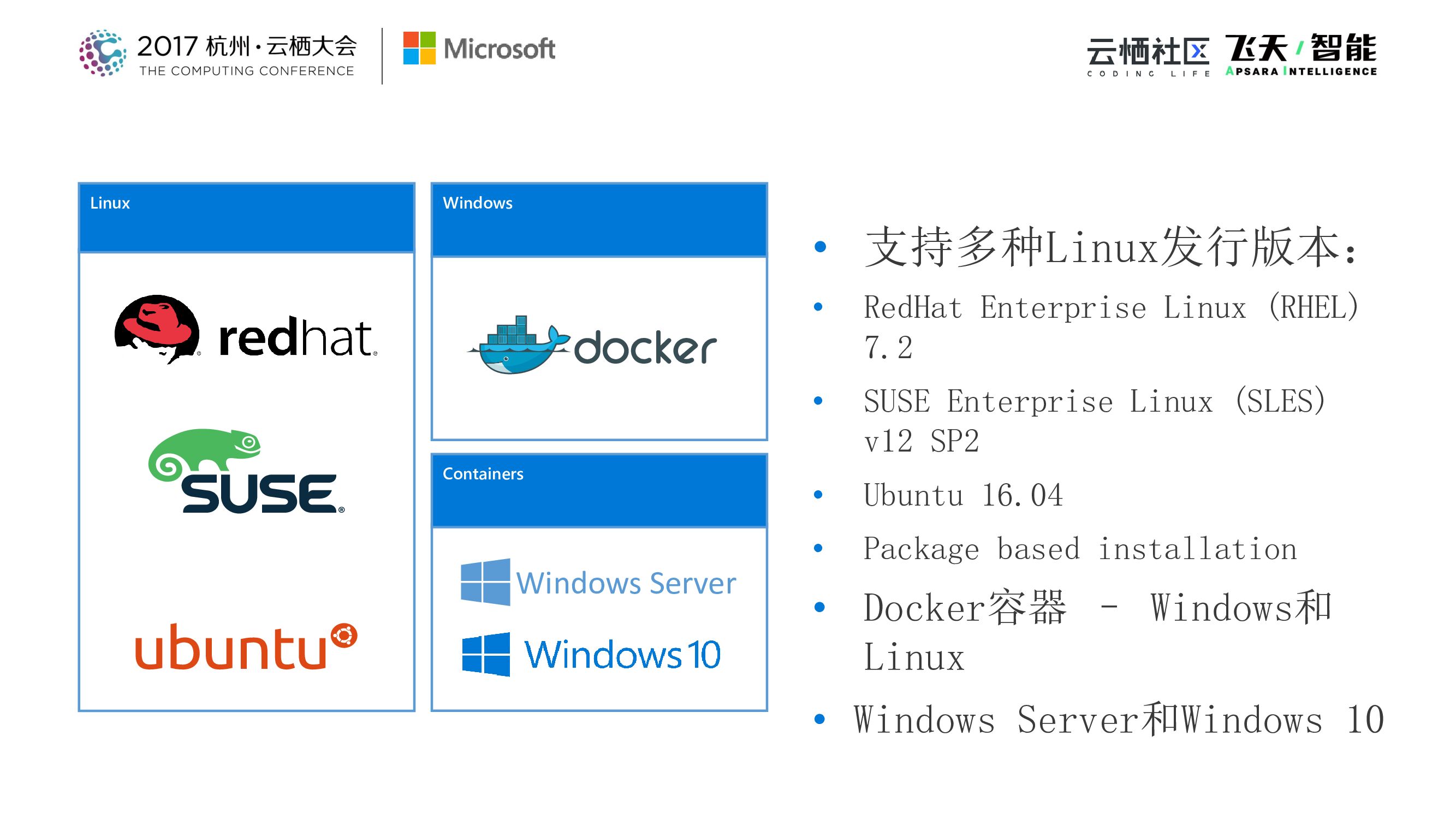Click the Package based installation text
The image size is (1456, 819).
coord(1079,549)
